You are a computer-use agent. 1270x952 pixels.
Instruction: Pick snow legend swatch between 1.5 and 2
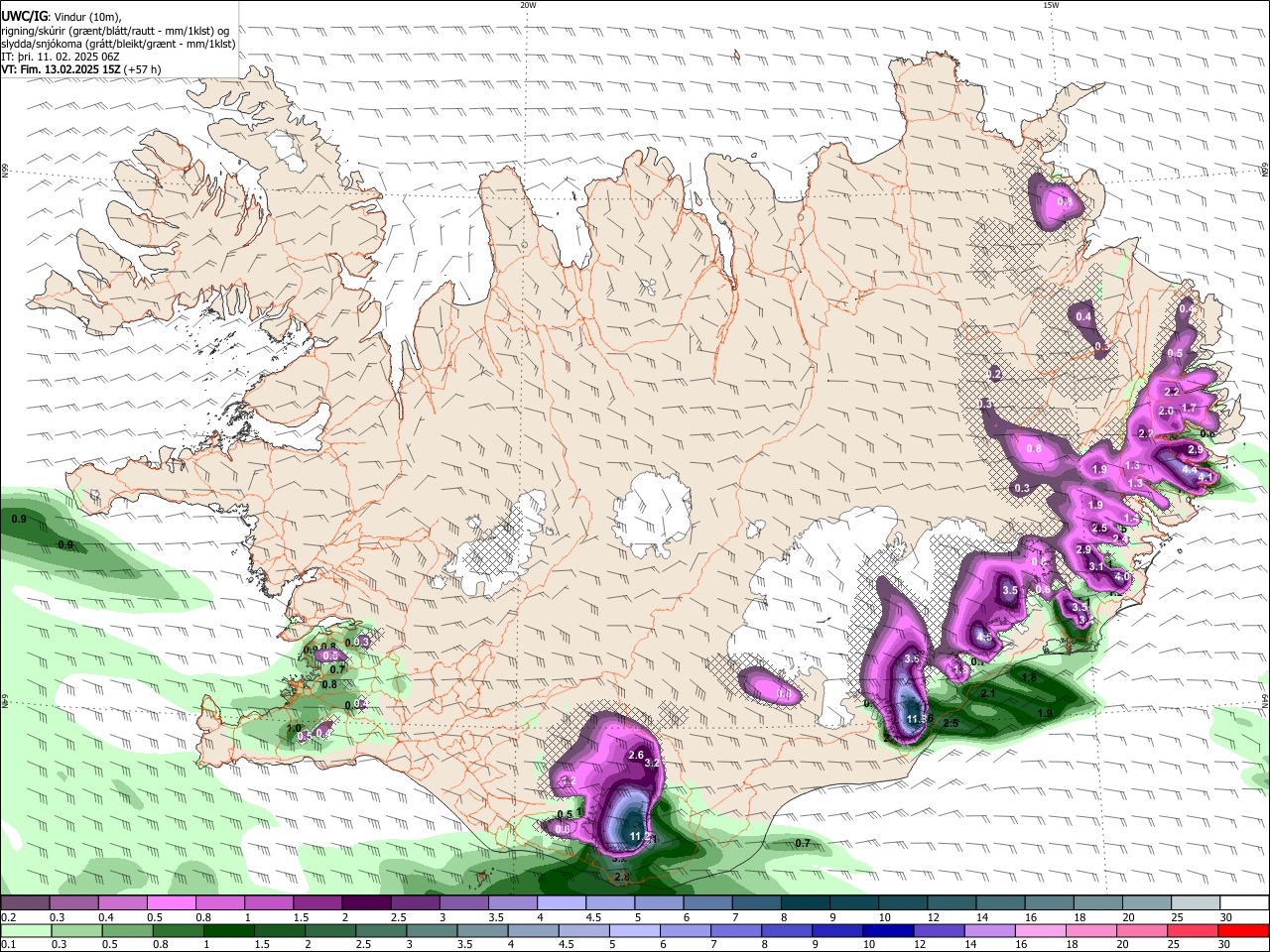(317, 903)
